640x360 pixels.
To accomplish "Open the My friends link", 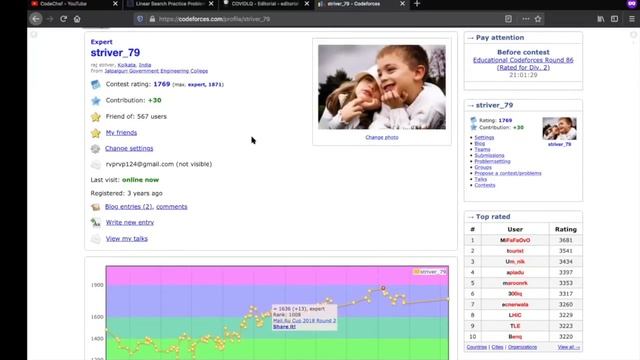I will click(121, 133).
